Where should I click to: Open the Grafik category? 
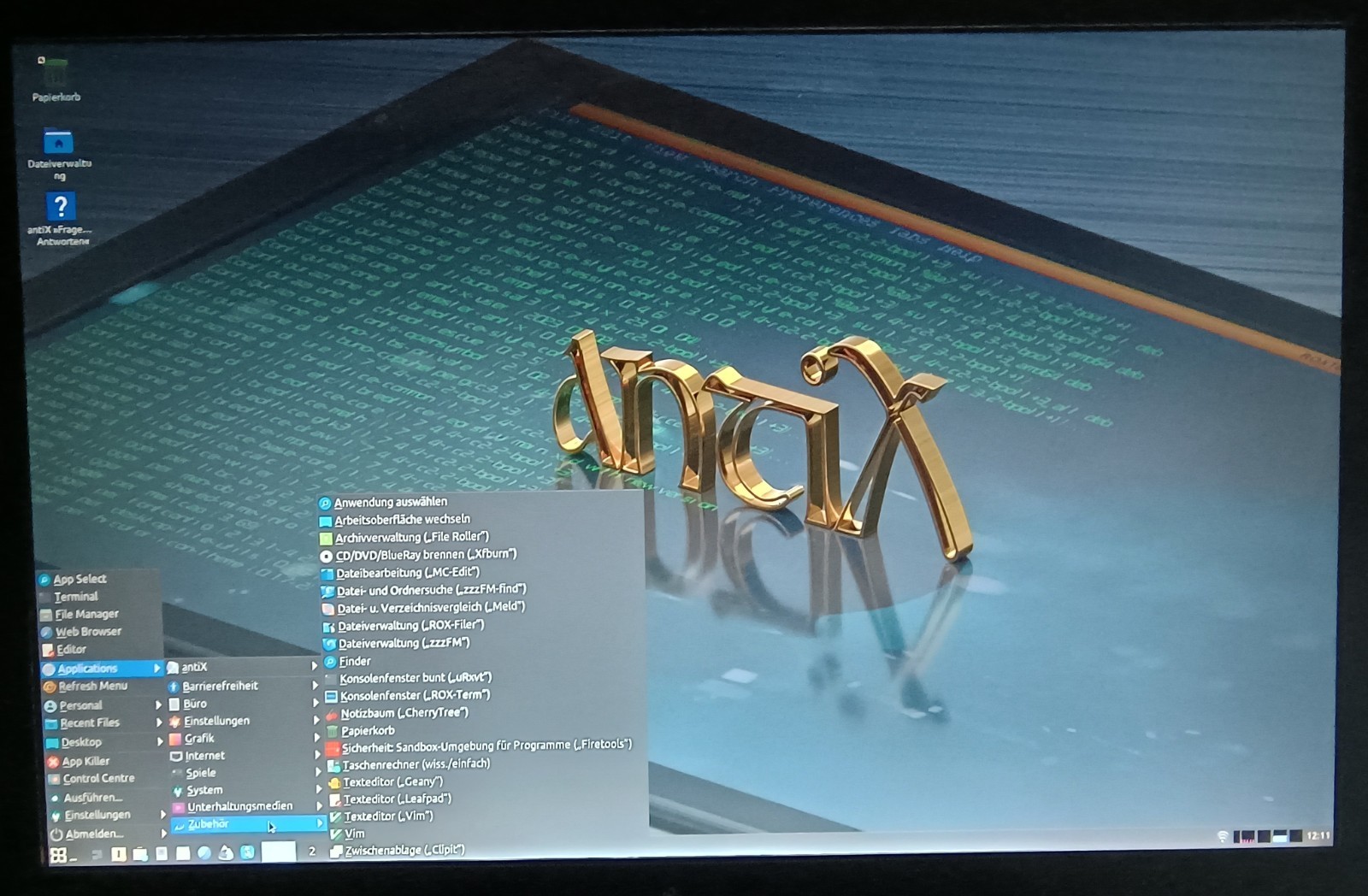coord(245,739)
